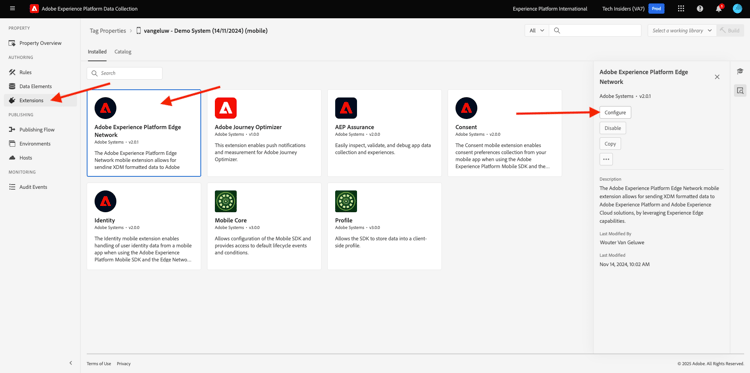Click the Extensions puzzle icon
This screenshot has width=750, height=373.
12,100
